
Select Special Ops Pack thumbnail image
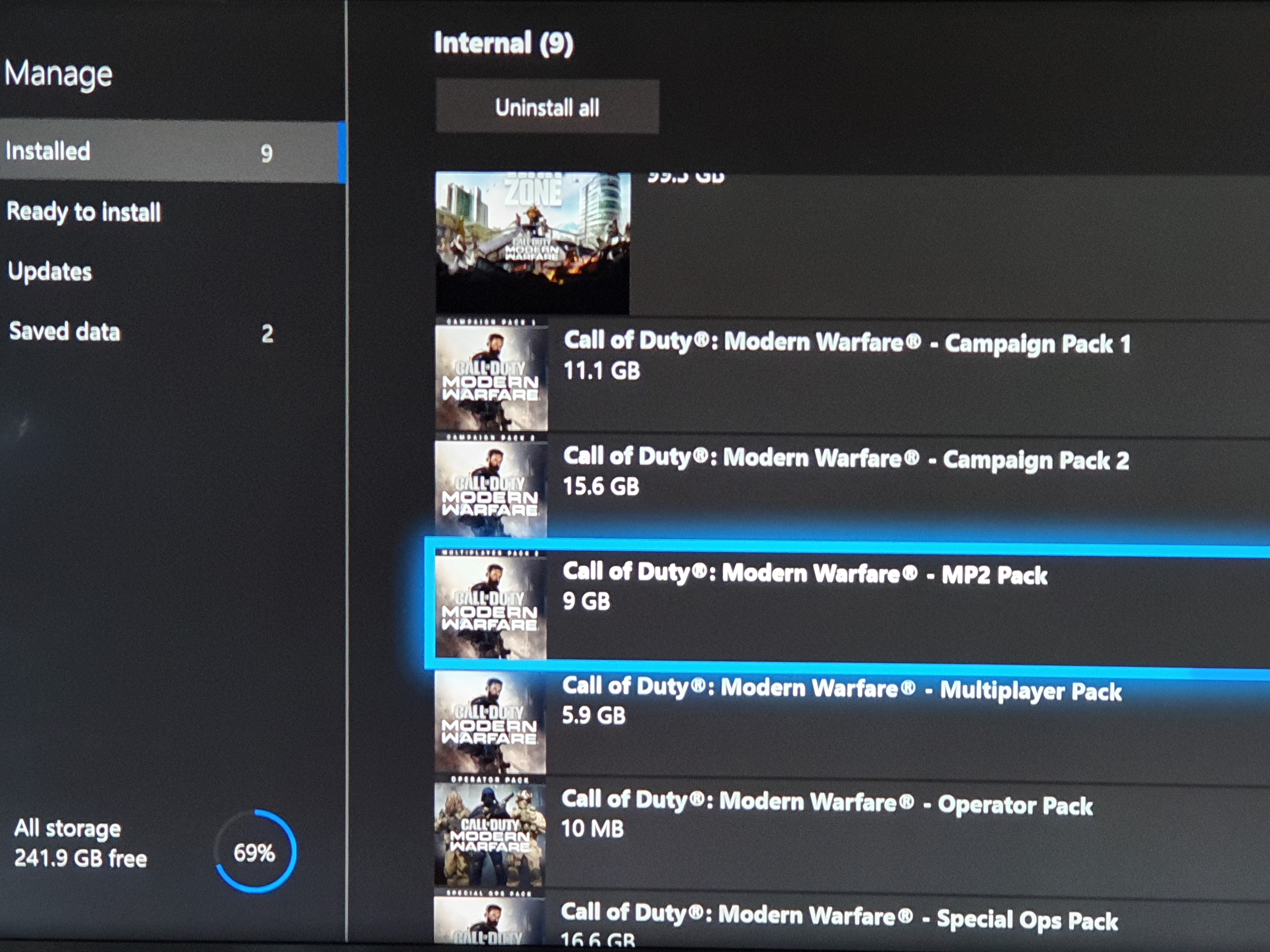click(489, 917)
